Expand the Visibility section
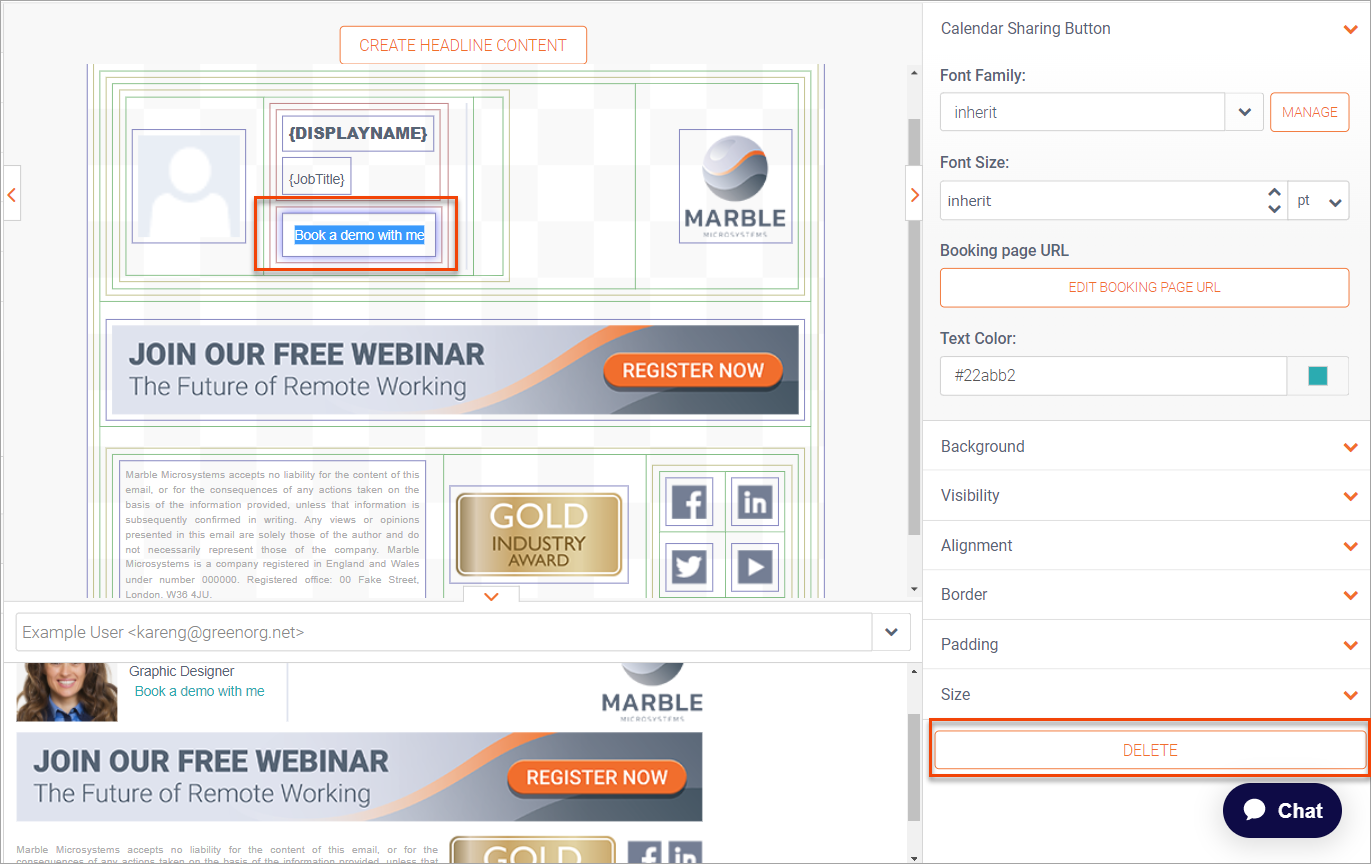The height and width of the screenshot is (864, 1371). pyautogui.click(x=1146, y=495)
